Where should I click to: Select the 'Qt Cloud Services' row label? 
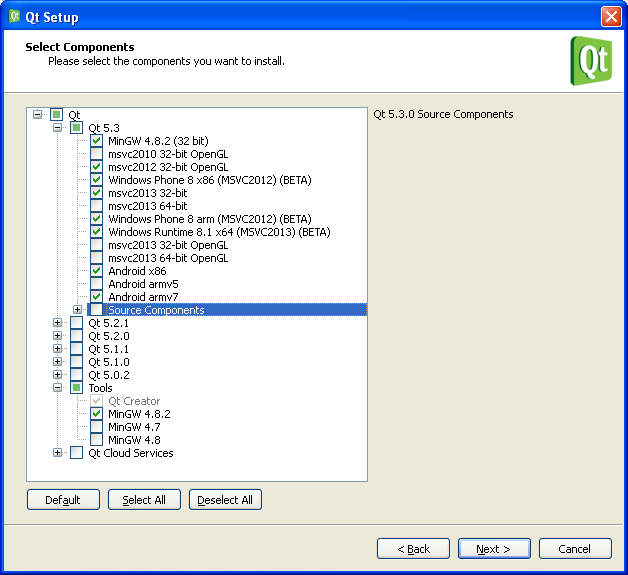(131, 453)
